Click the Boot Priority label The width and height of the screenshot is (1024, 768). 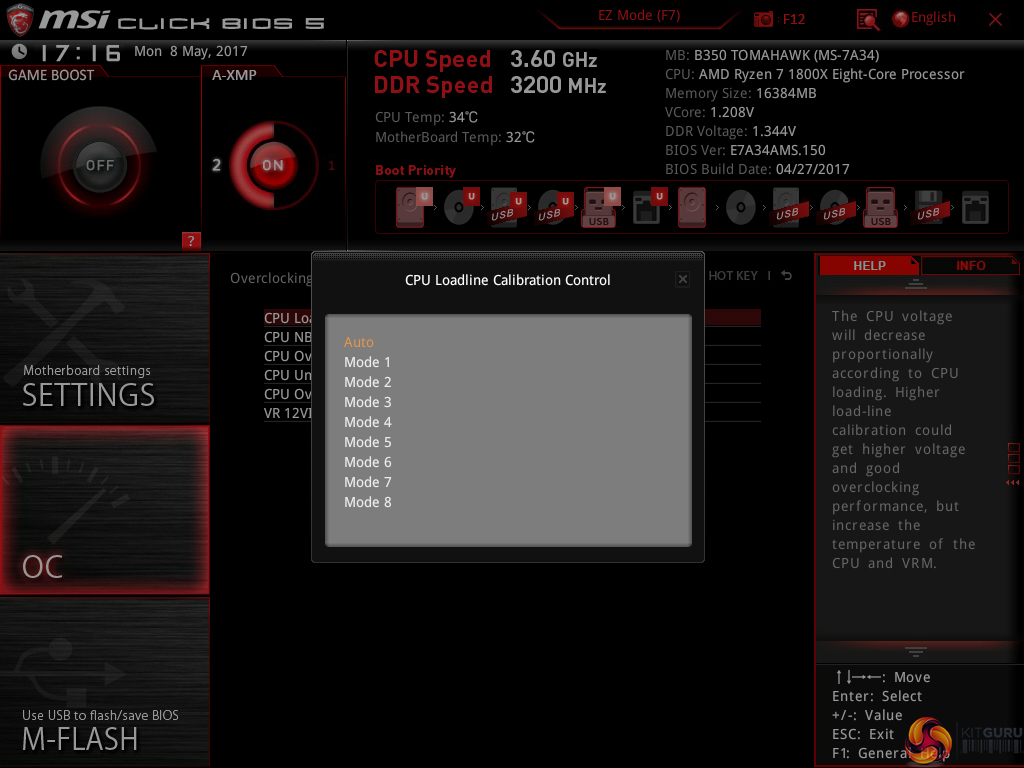[415, 170]
